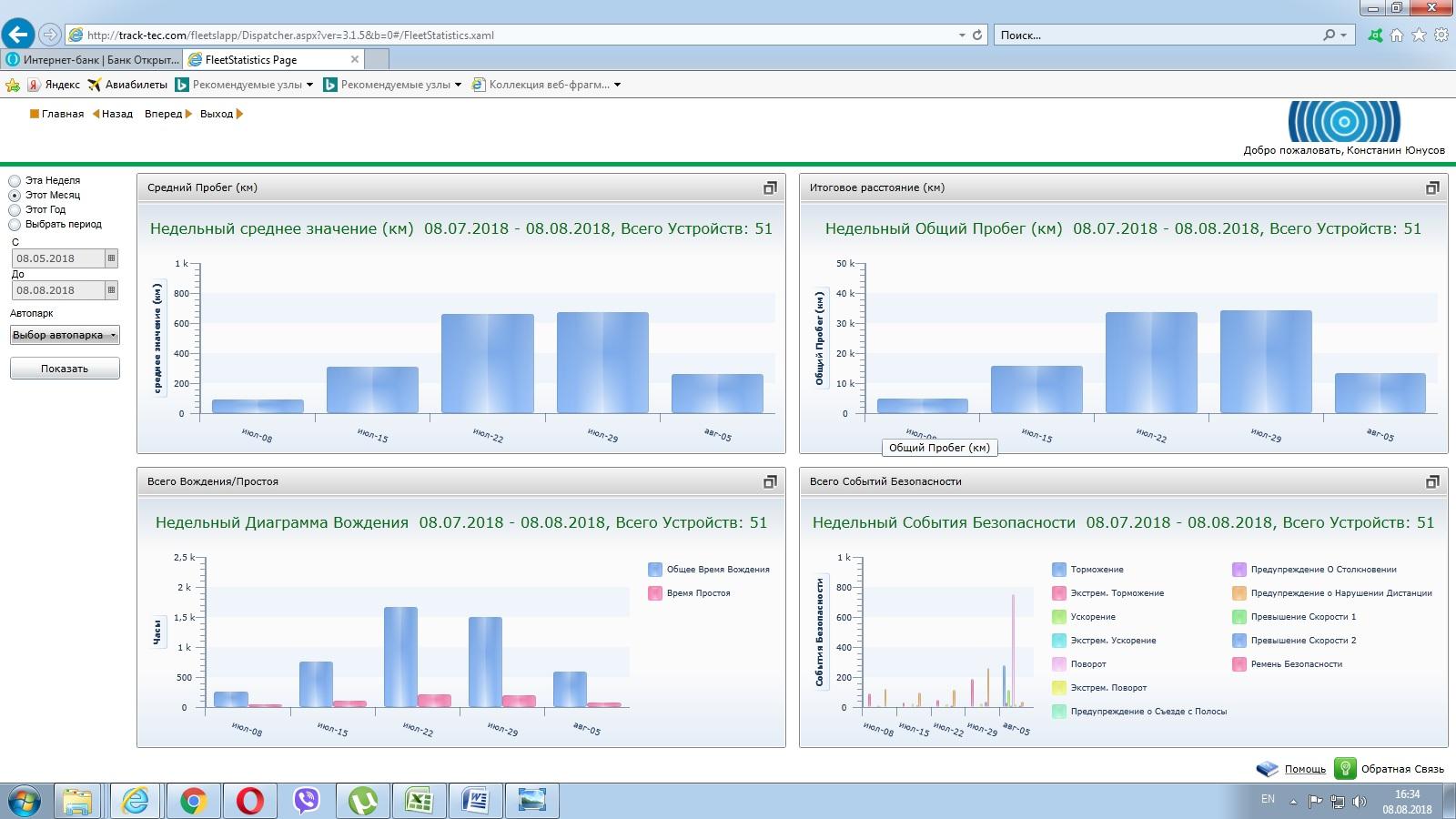Click the Торможение legend swatch
The width and height of the screenshot is (1456, 819).
coord(1059,570)
